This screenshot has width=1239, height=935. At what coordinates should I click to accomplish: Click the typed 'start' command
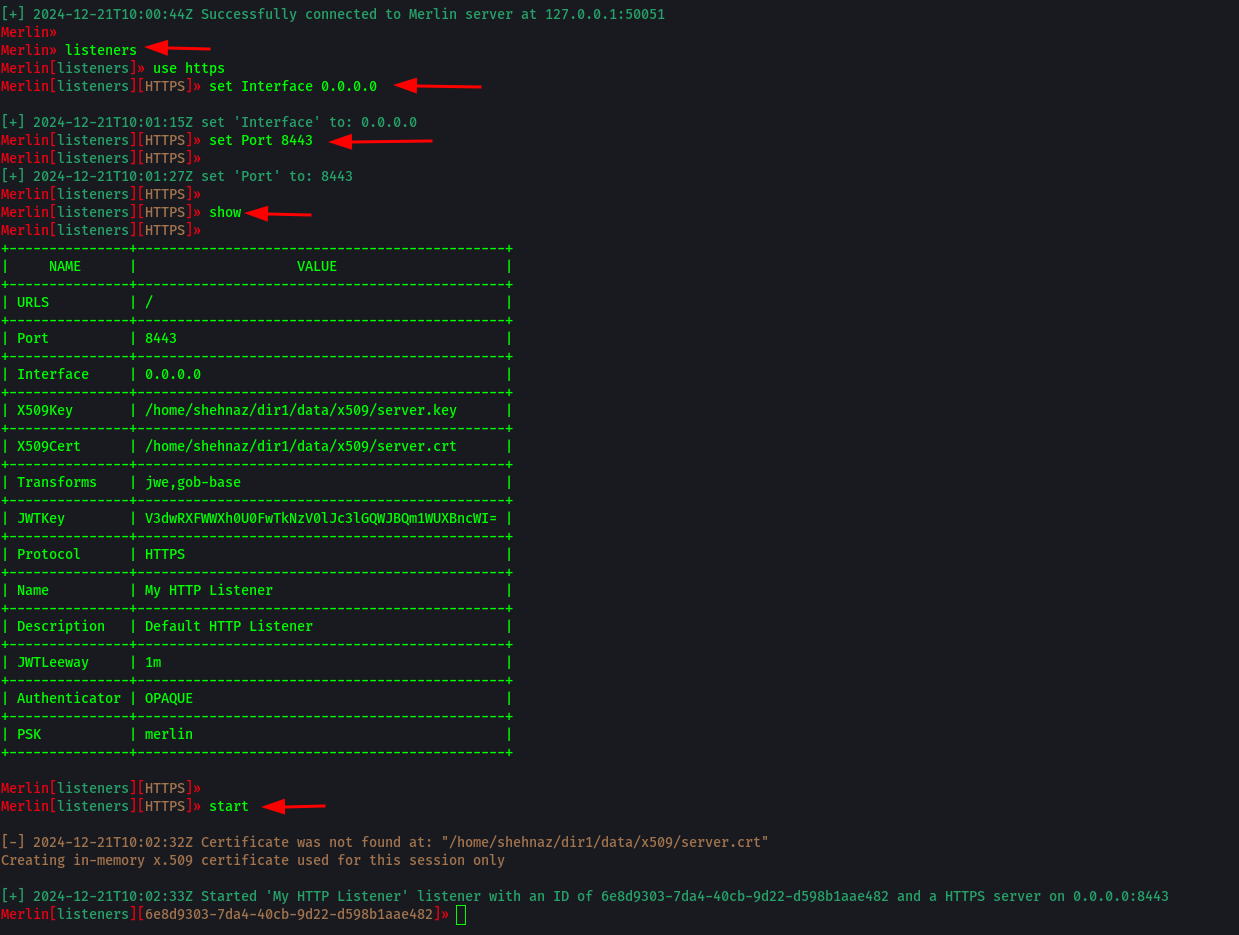[229, 806]
